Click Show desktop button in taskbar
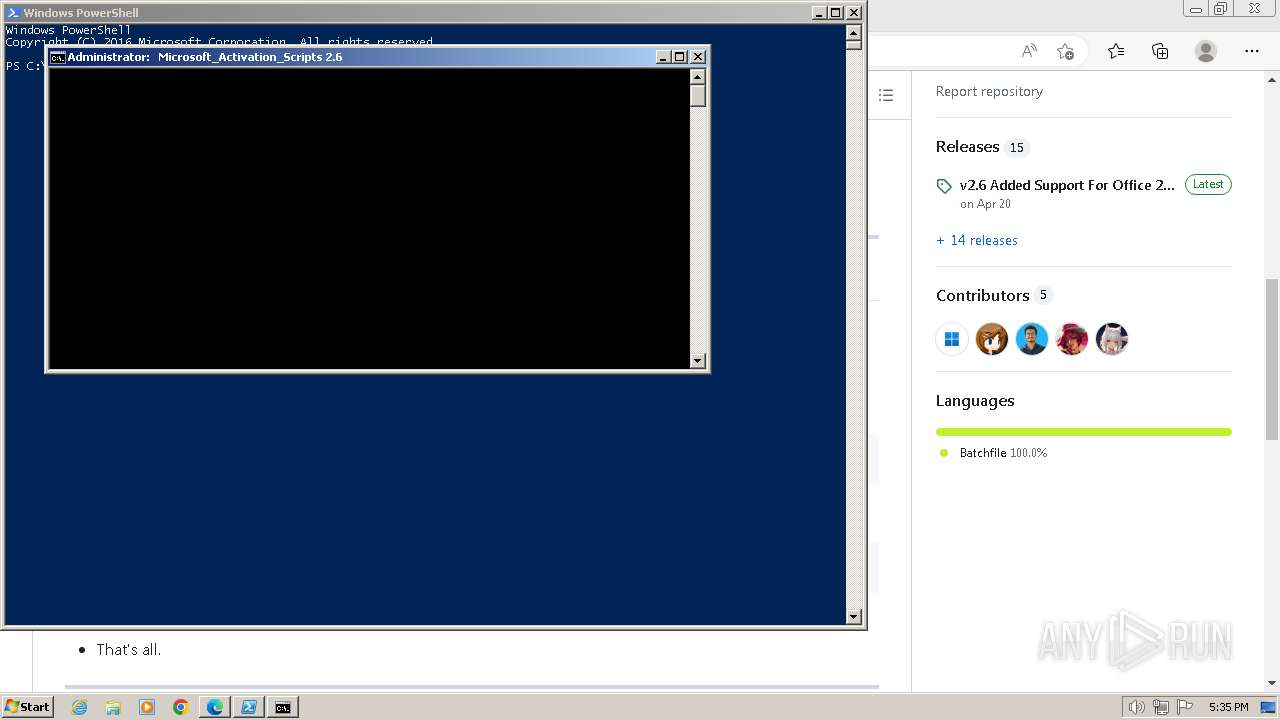The image size is (1280, 720). point(1269,707)
